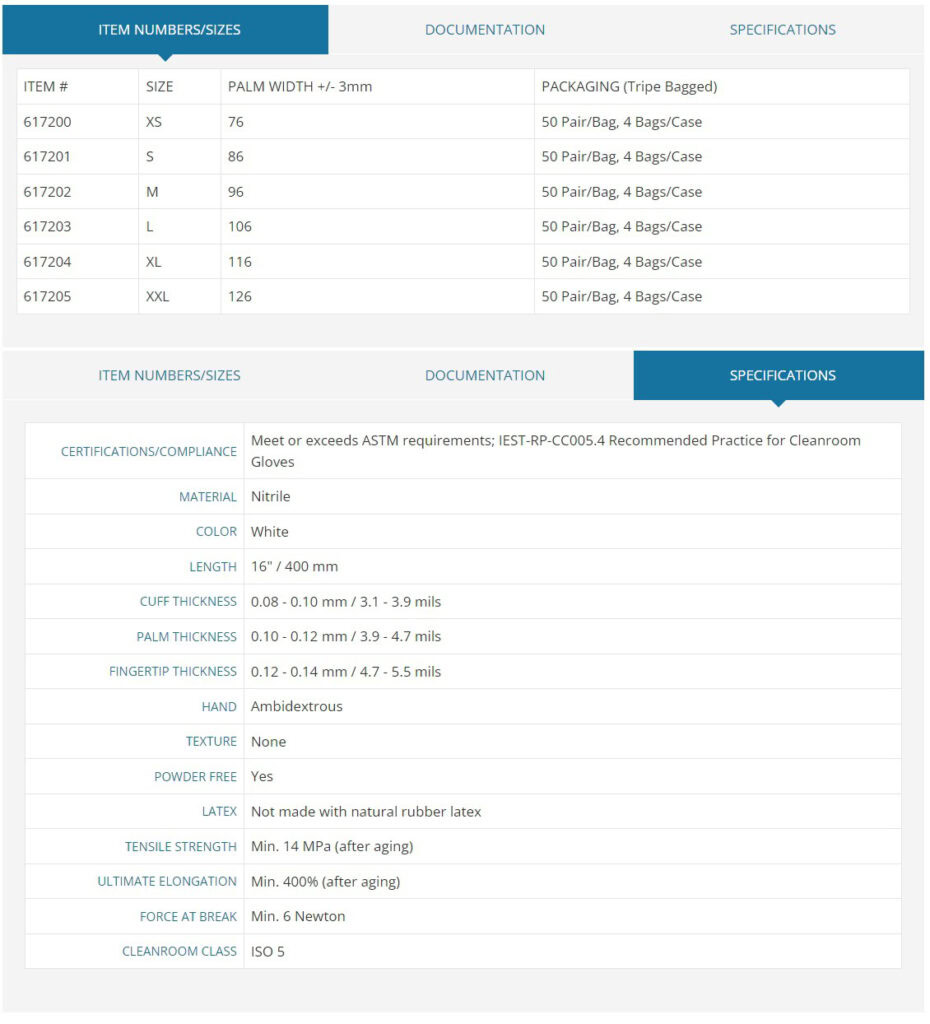Viewport: 930px width, 1024px height.
Task: Click packaging text in the 617201 row
Action: tap(622, 157)
